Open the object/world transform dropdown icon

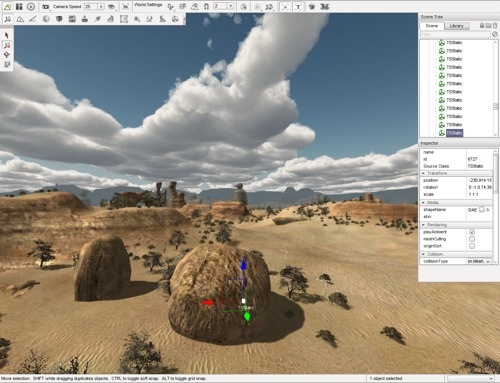[269, 7]
